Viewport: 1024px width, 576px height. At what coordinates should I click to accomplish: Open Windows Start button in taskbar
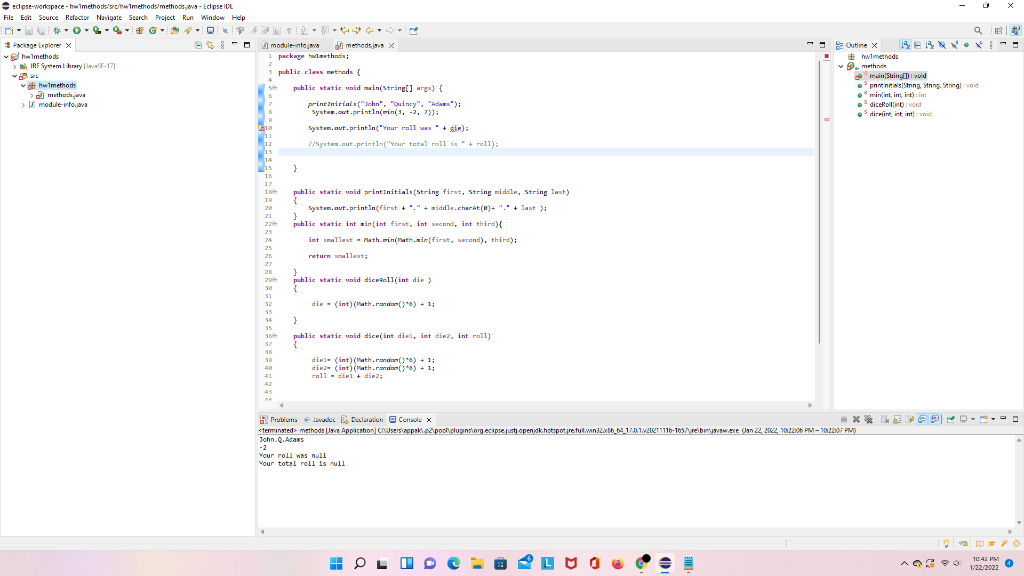click(336, 563)
